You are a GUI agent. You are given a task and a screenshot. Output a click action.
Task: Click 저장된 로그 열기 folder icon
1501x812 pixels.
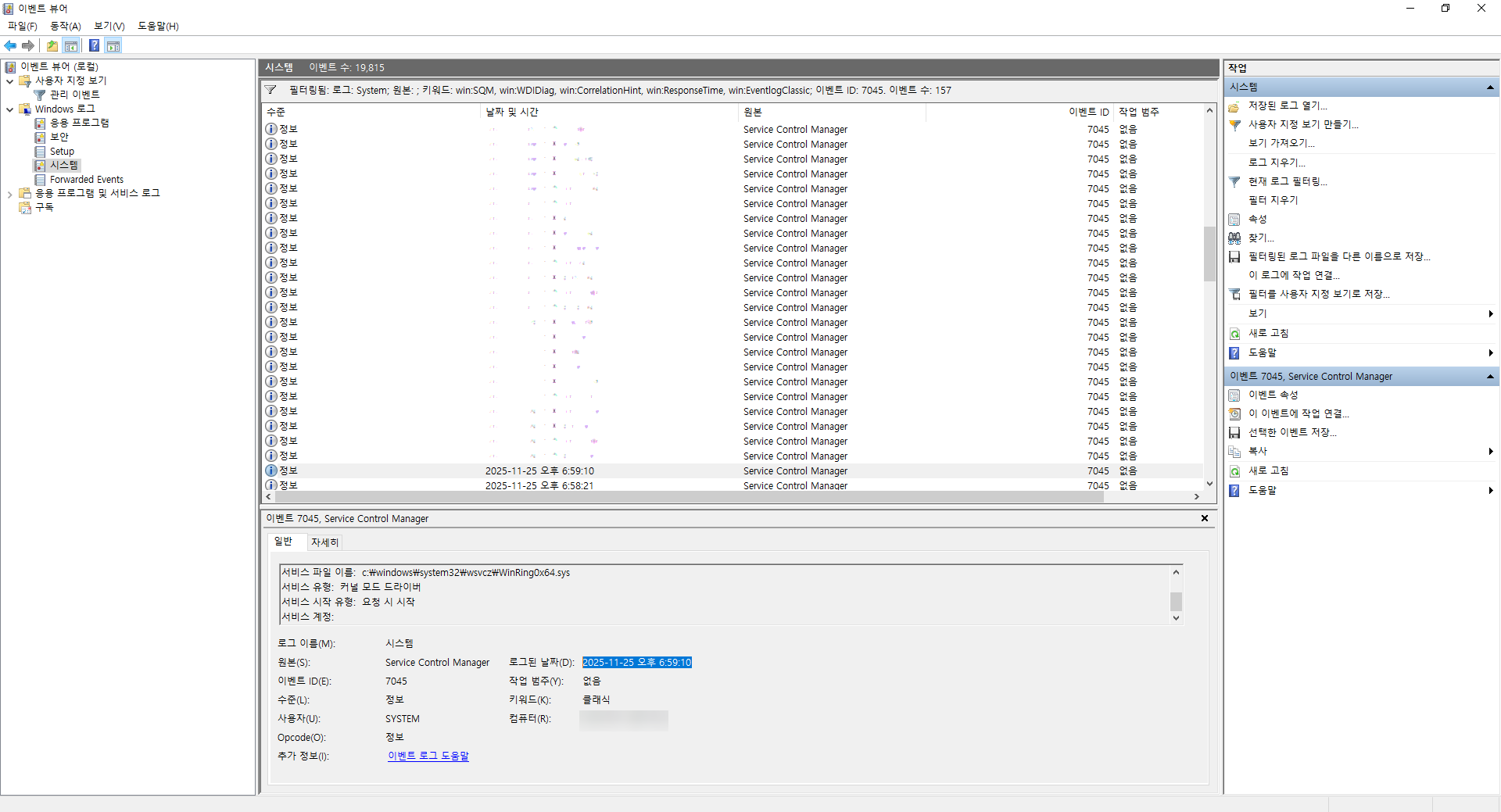coord(1234,106)
